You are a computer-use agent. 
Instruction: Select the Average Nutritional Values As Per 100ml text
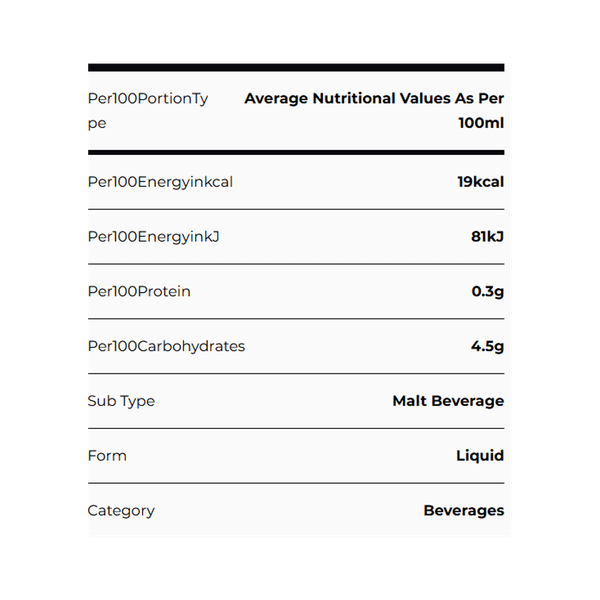tap(374, 111)
